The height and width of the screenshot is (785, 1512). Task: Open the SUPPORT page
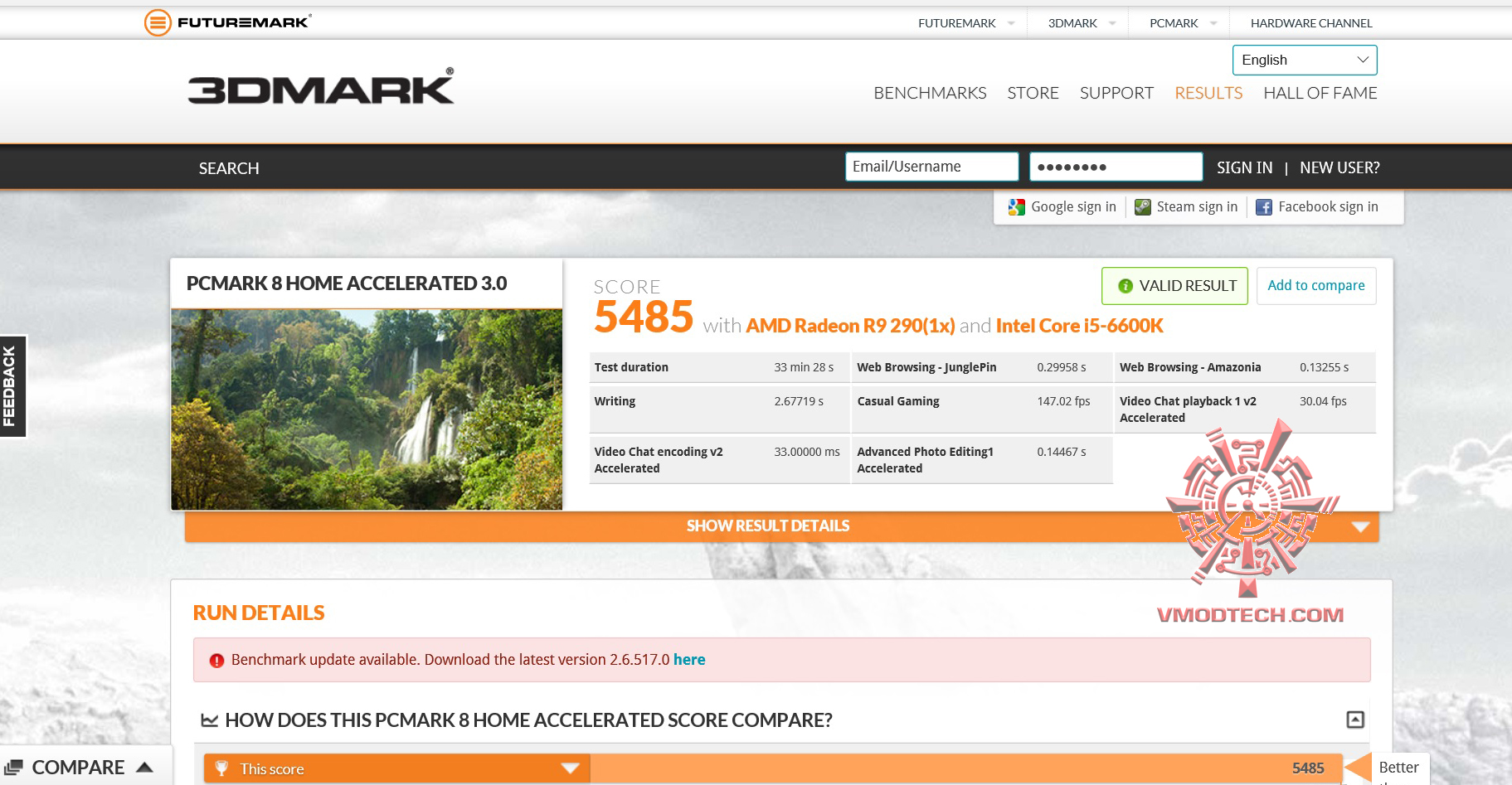pos(1116,93)
